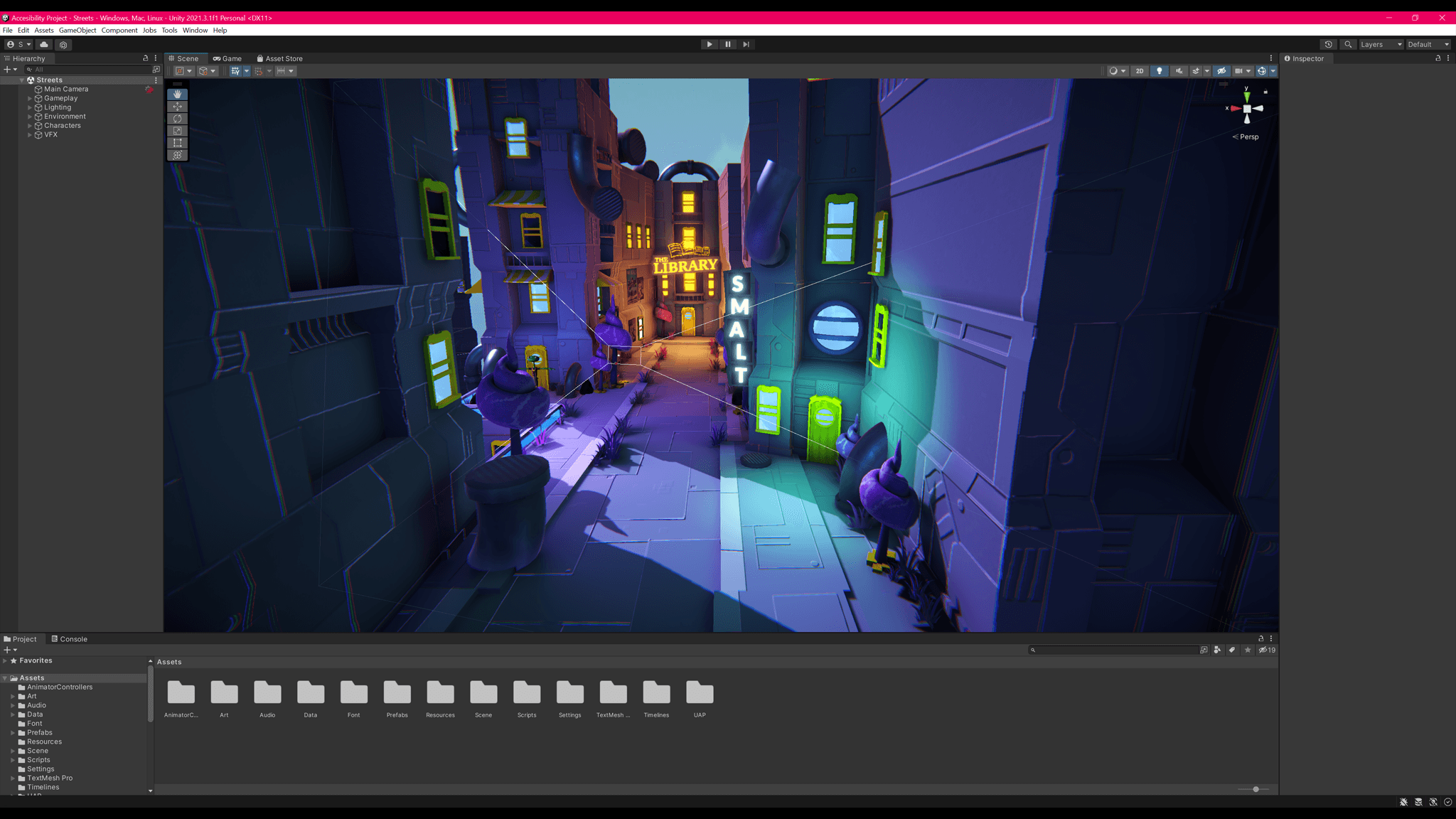Toggle scene audio mute button

coord(1179,71)
